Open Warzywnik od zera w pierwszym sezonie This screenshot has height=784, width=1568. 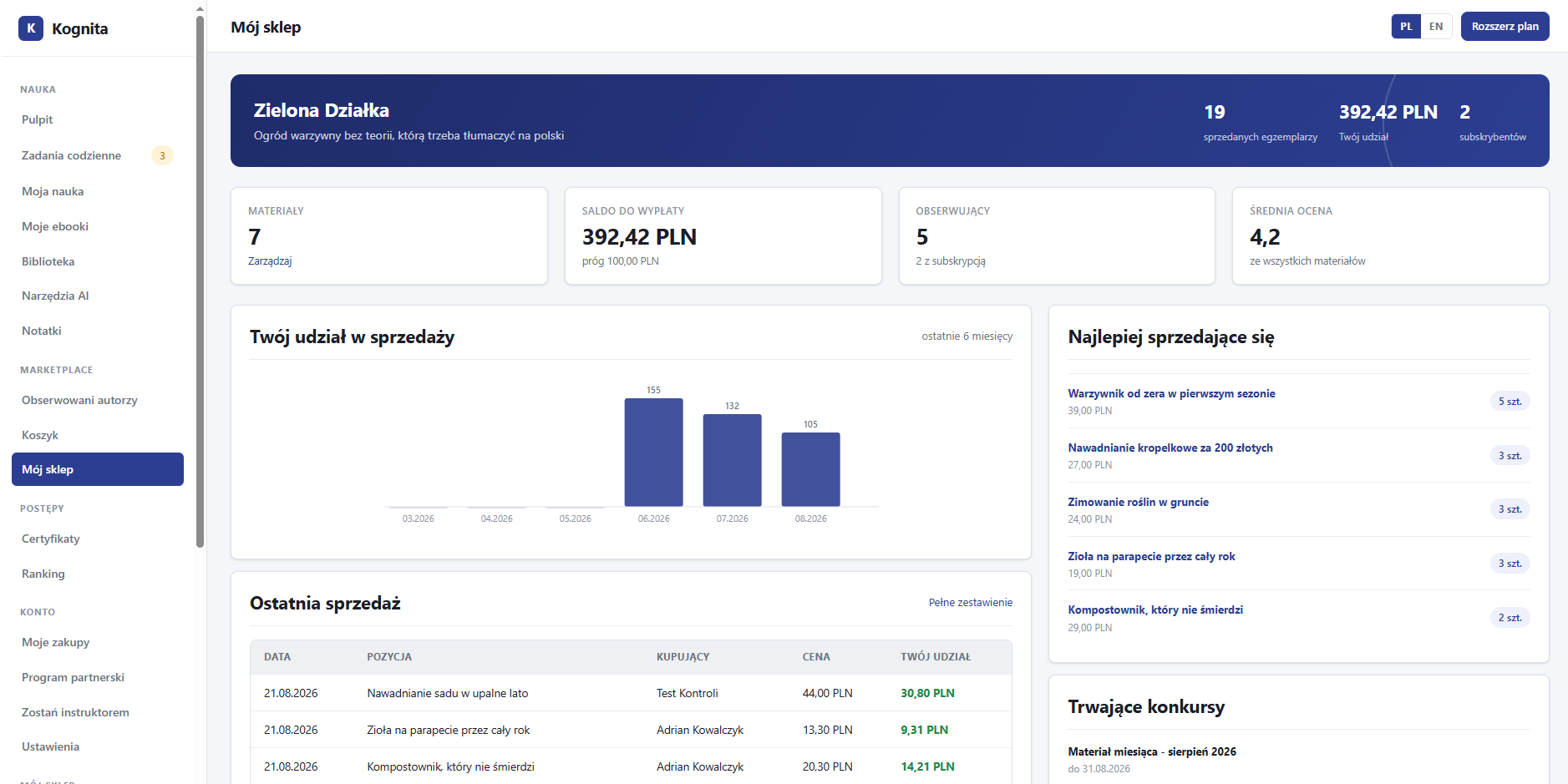pos(1171,394)
